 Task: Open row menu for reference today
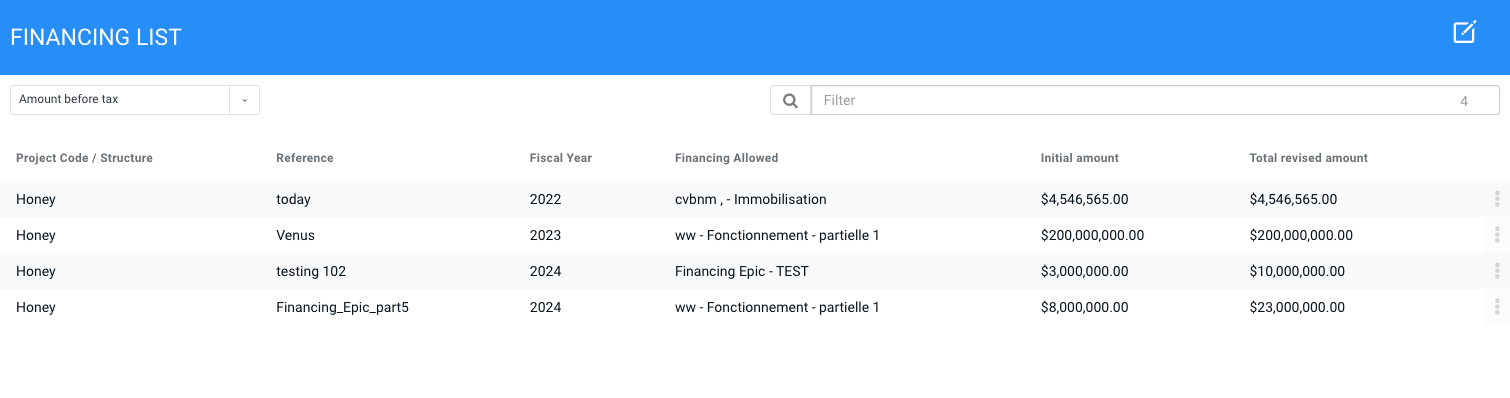point(1497,199)
